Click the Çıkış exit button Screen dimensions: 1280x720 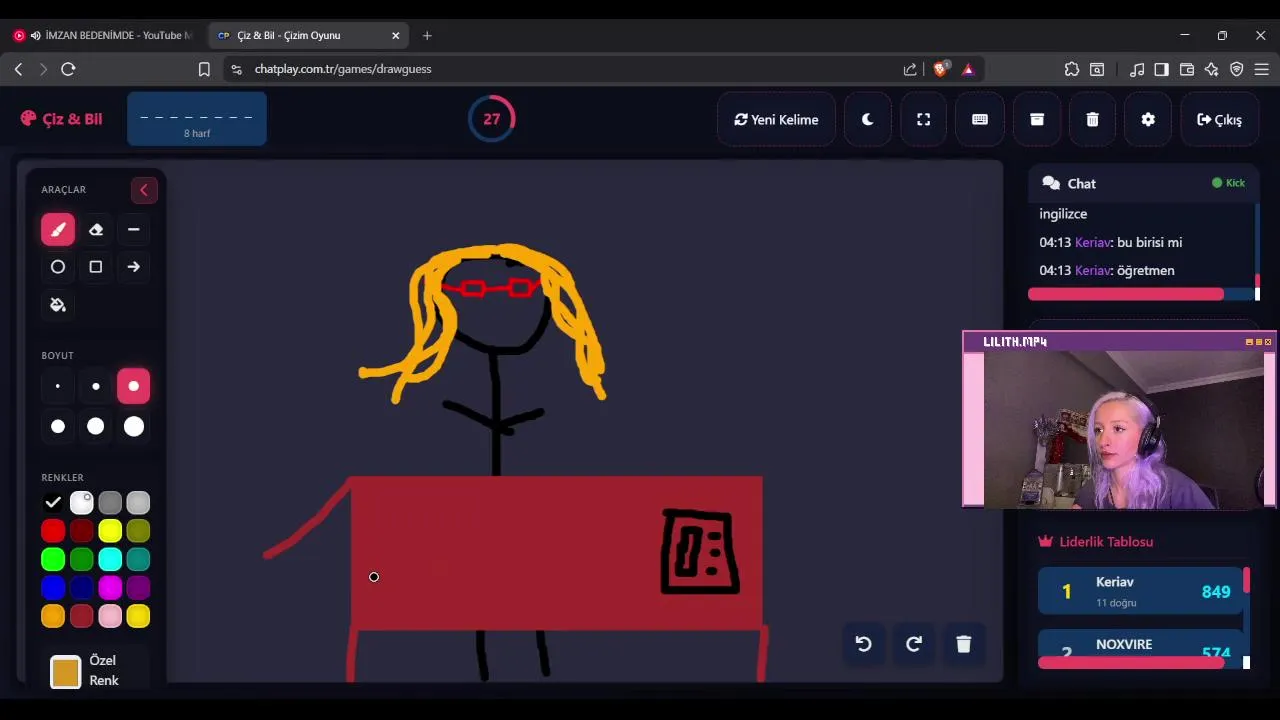click(x=1219, y=119)
